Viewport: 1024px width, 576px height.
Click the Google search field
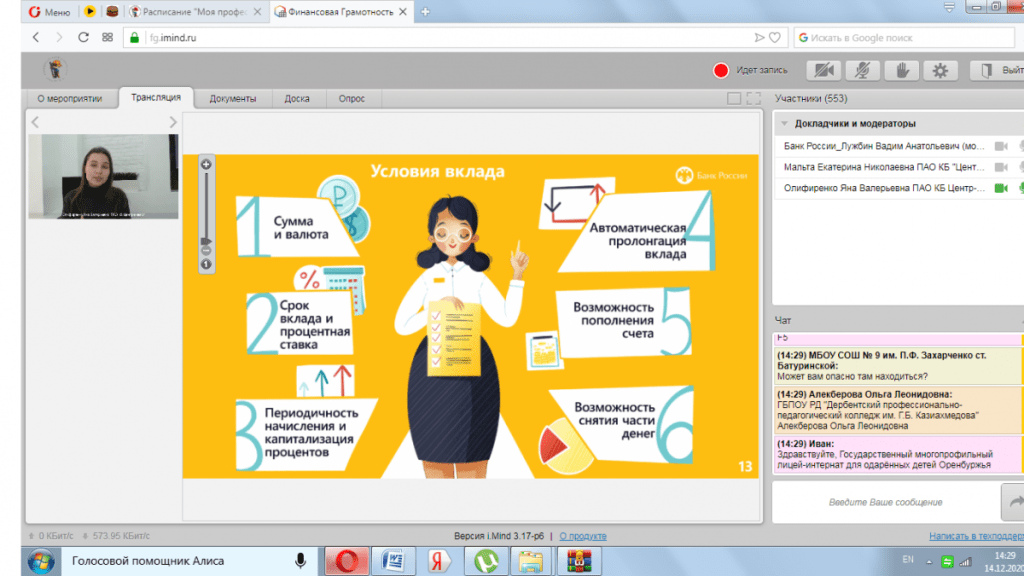click(904, 38)
